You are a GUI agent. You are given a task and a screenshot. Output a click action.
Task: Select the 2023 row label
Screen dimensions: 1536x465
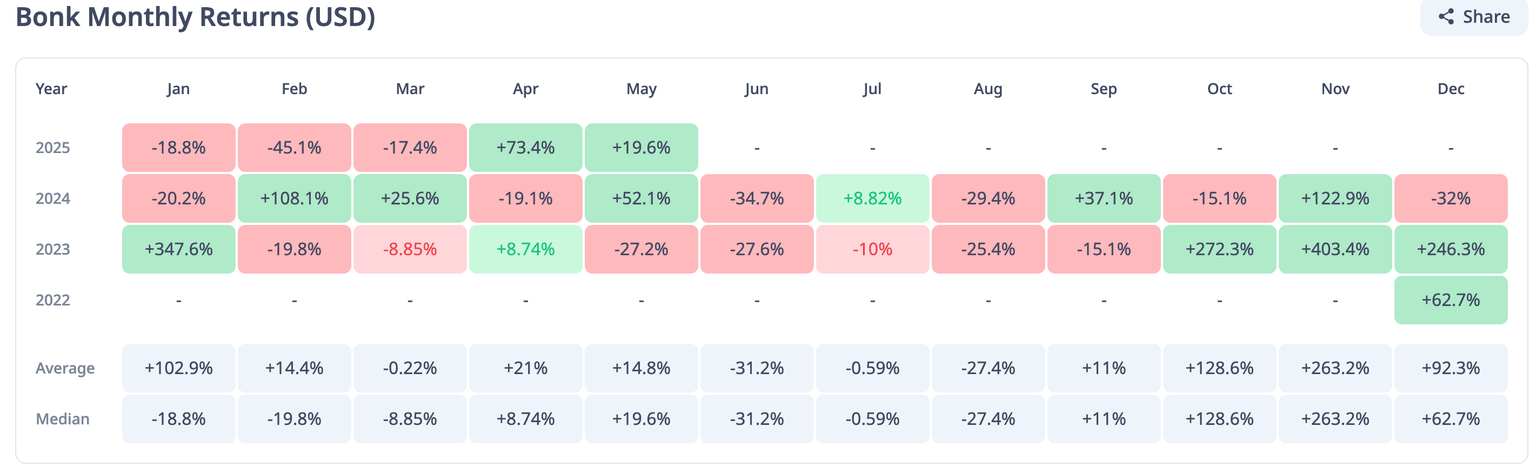(53, 249)
